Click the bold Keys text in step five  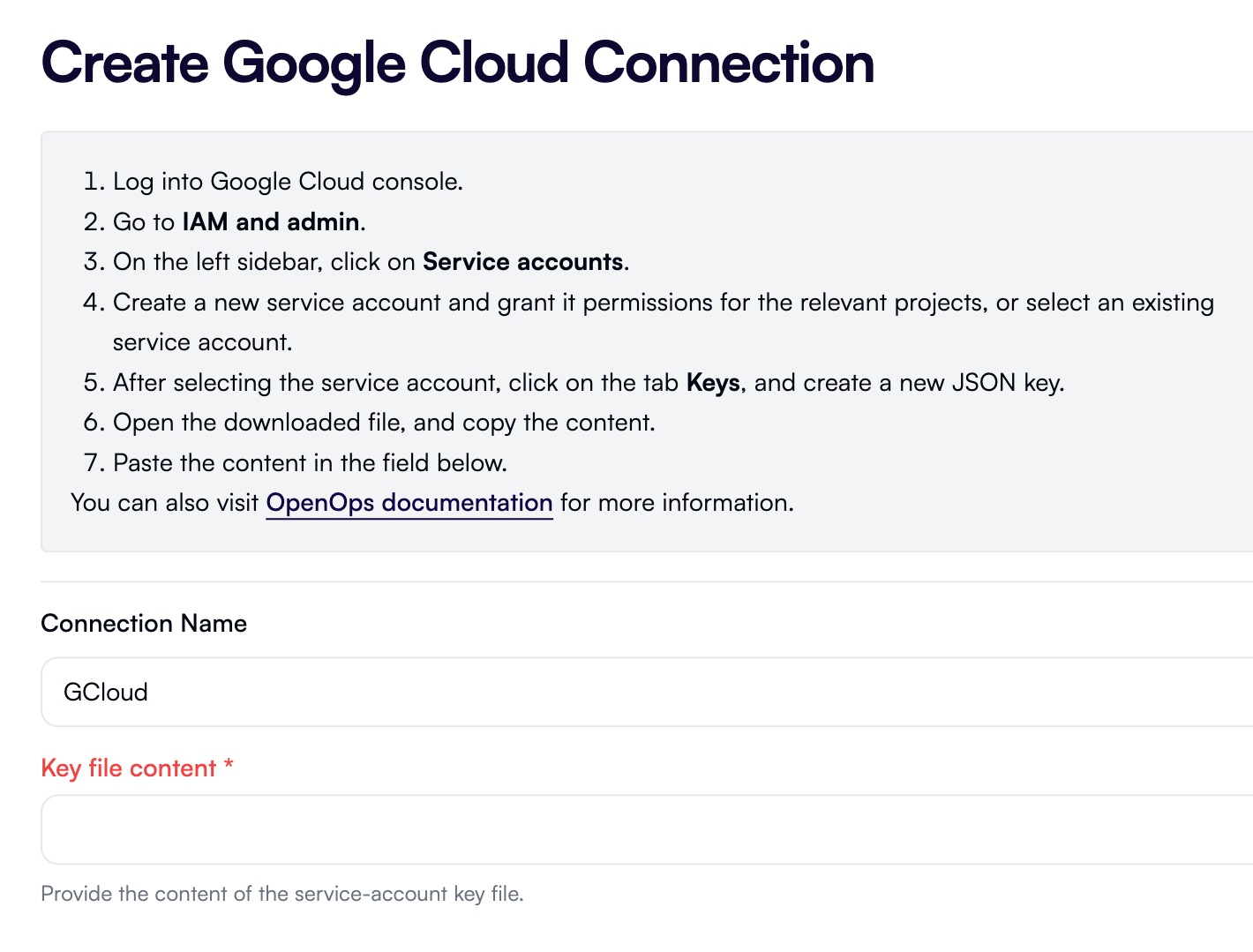[x=713, y=382]
